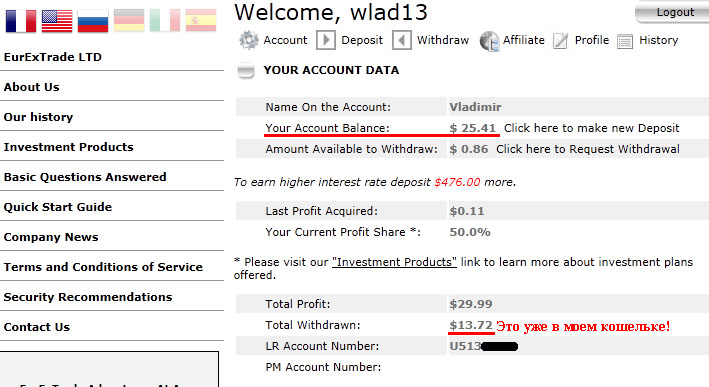The height and width of the screenshot is (387, 709).
Task: Open Profile from the top navigation
Action: tap(591, 40)
